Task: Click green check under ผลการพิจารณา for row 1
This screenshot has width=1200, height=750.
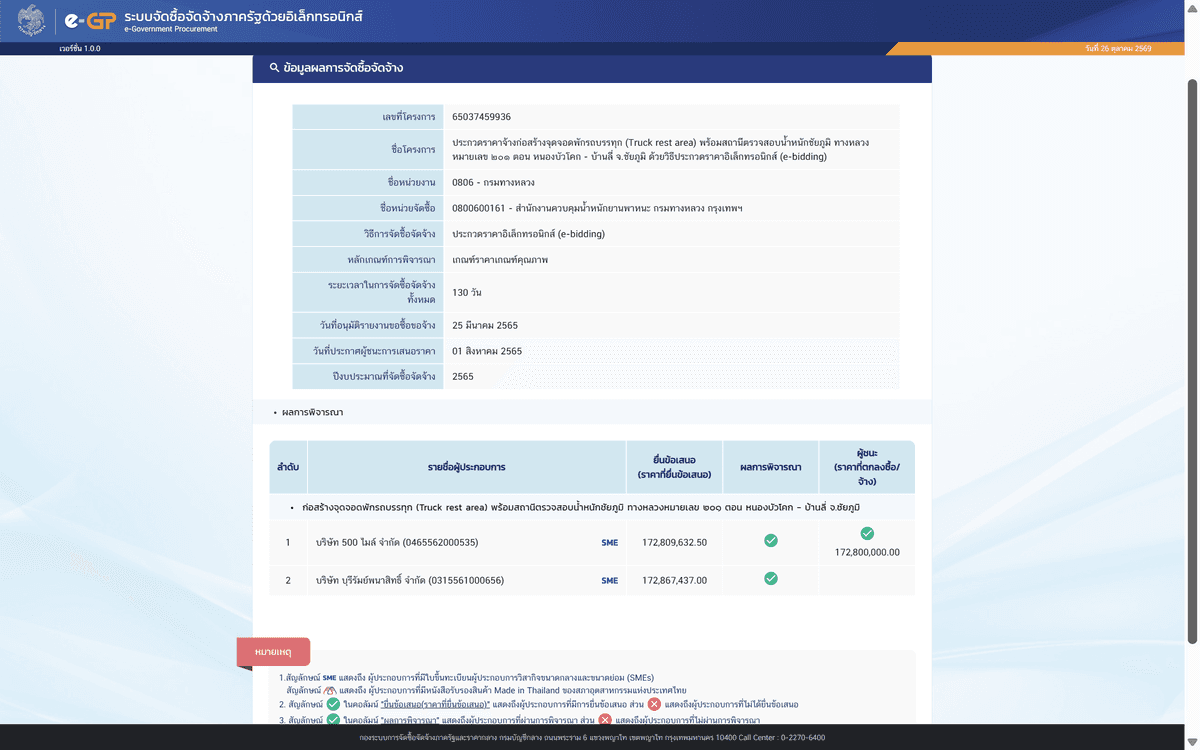Action: (770, 541)
